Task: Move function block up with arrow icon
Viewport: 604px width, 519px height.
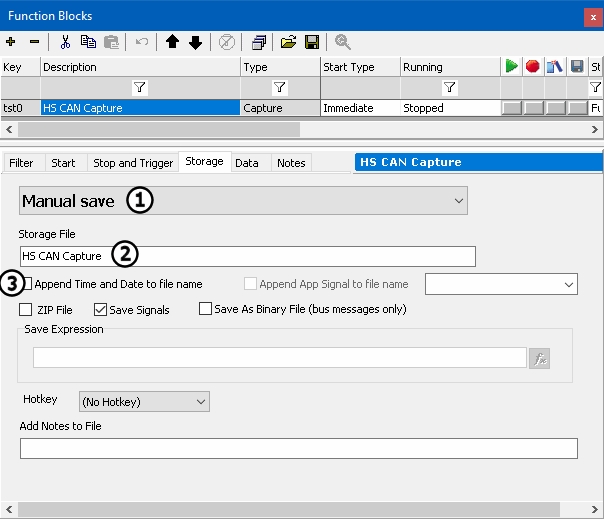Action: pos(172,42)
